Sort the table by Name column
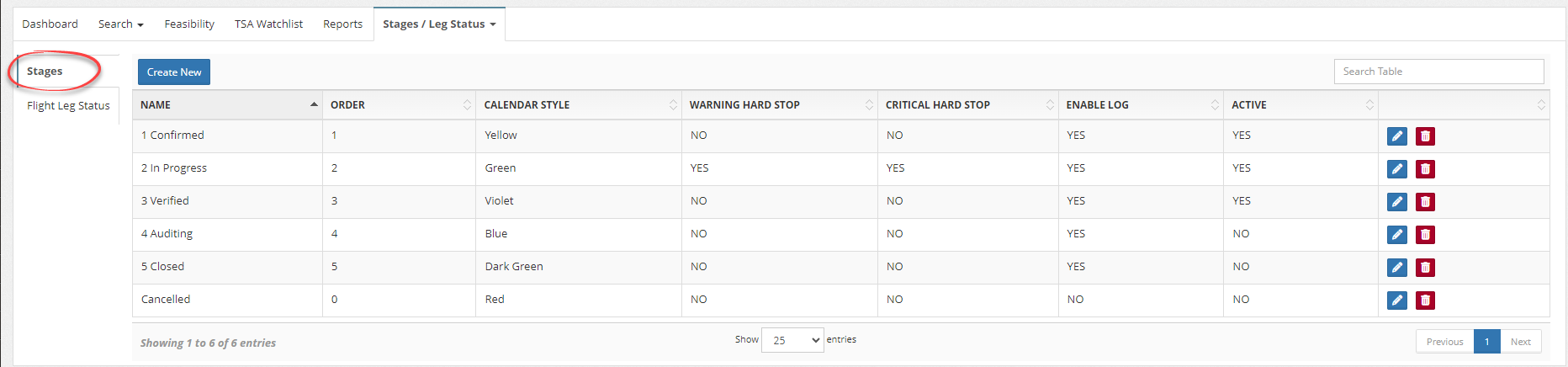Image resolution: width=1568 pixels, height=367 pixels. (227, 105)
